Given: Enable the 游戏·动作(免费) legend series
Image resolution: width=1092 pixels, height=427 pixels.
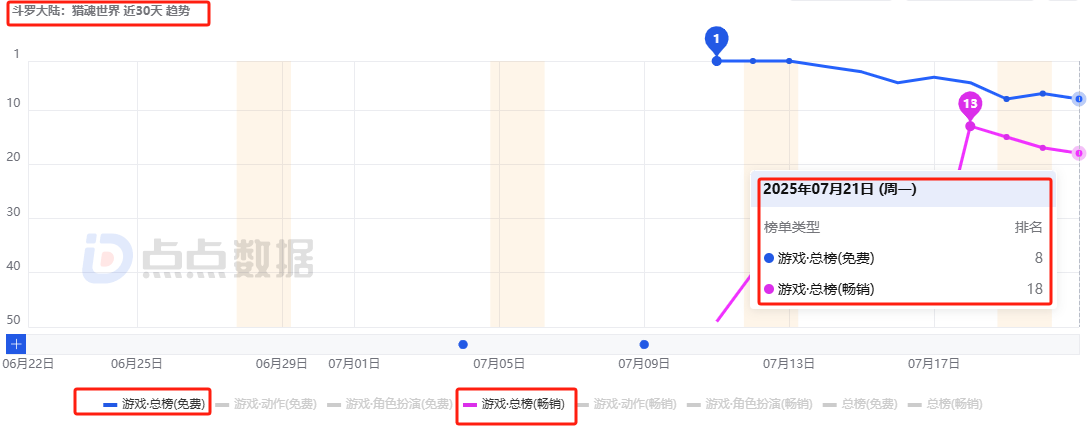Looking at the screenshot, I should pos(266,404).
